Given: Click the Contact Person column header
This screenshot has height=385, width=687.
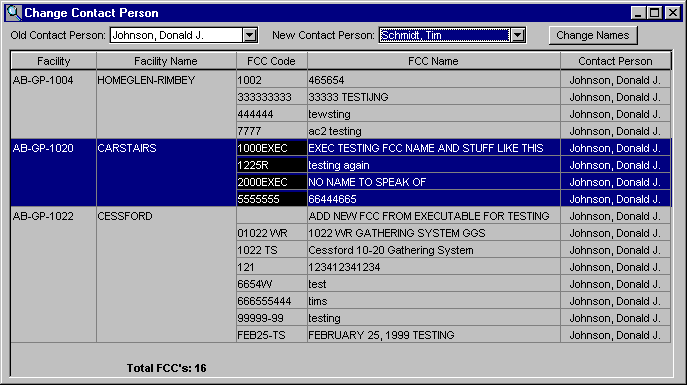Looking at the screenshot, I should point(616,61).
